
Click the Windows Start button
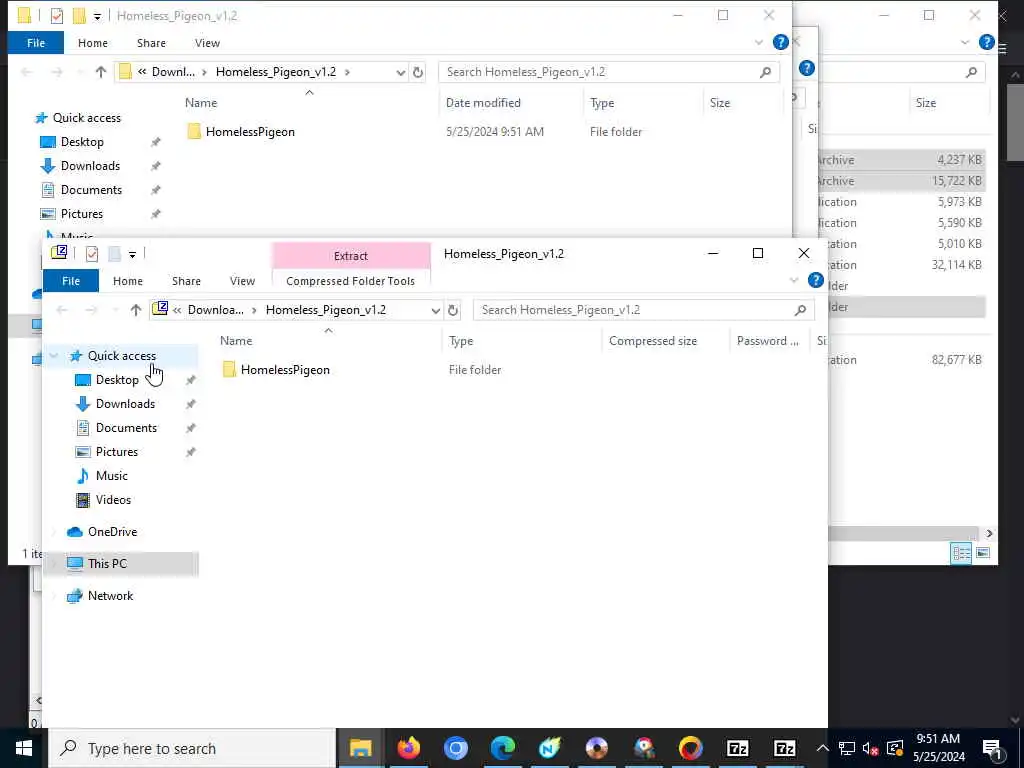pyautogui.click(x=24, y=748)
